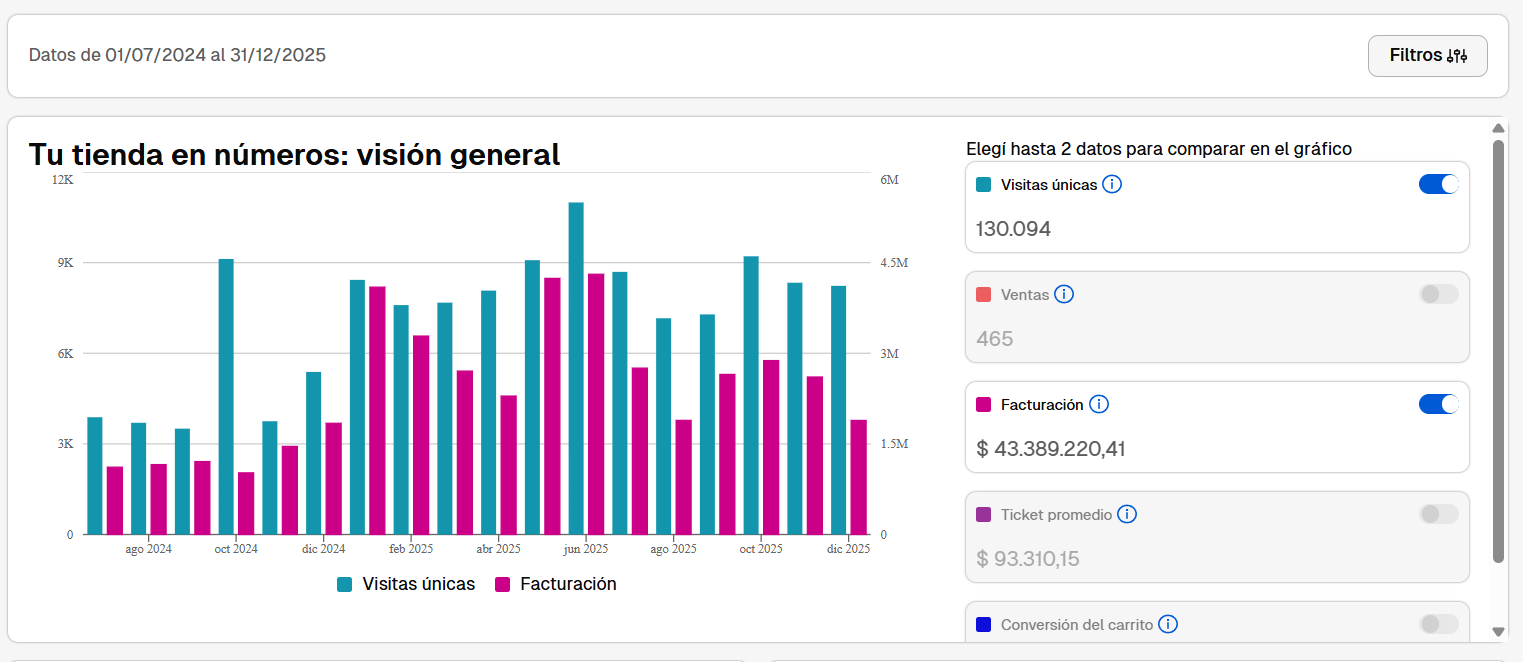
Task: Enable the Ticket promedio toggle
Action: tap(1438, 514)
